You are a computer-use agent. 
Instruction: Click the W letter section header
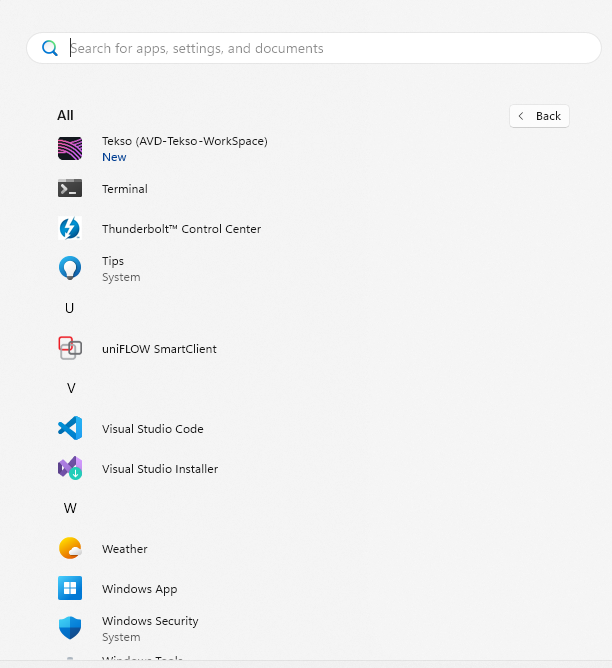(70, 508)
